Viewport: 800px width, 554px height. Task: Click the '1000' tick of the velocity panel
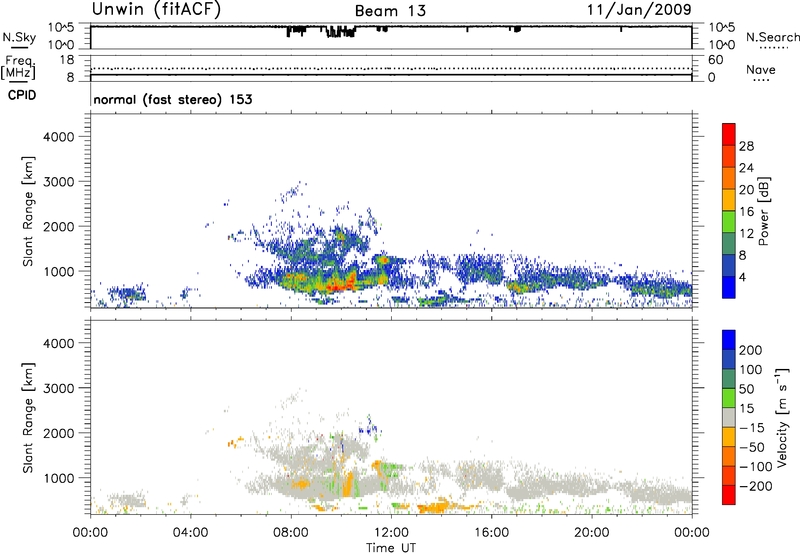[59, 478]
